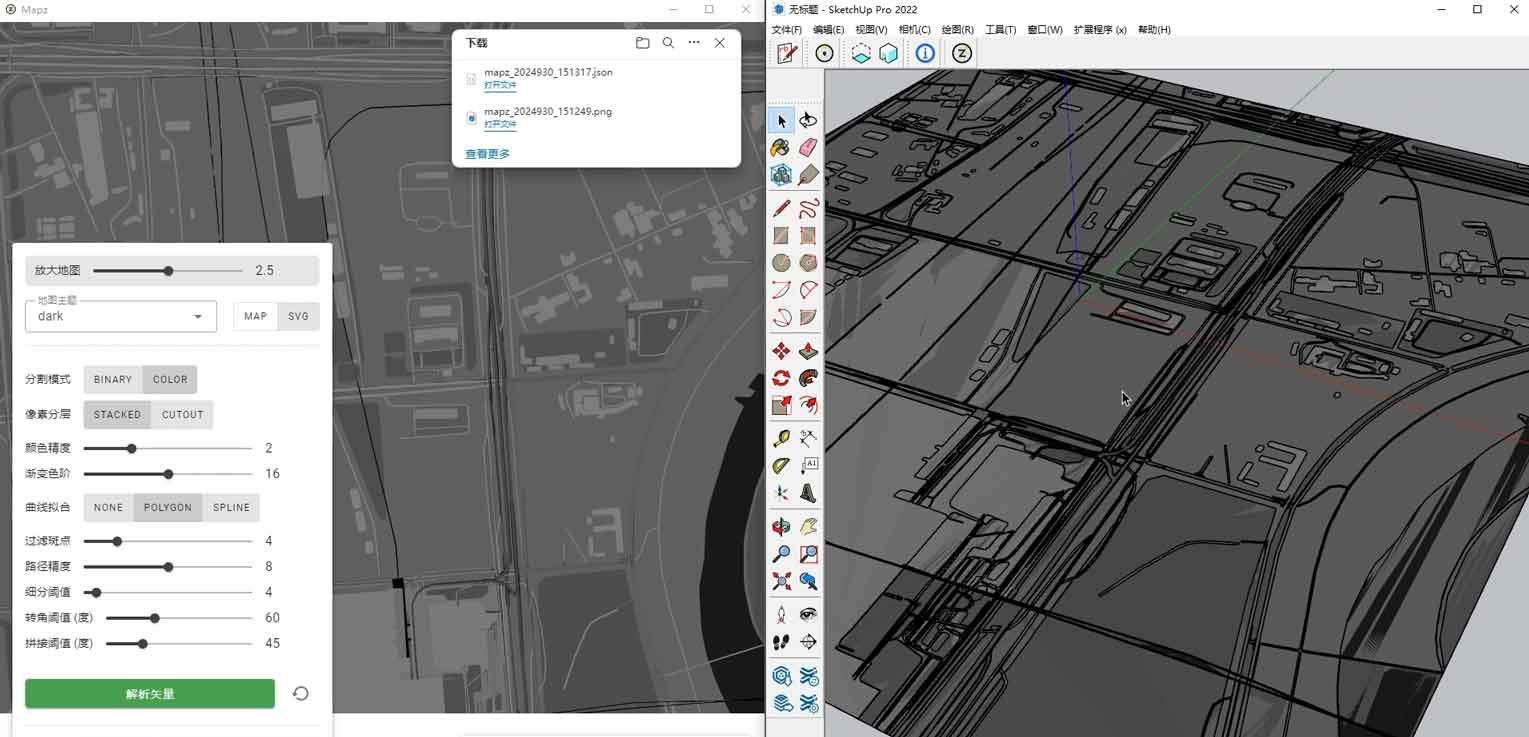Image resolution: width=1529 pixels, height=737 pixels.
Task: Set 曲线拟合 to POLYGON
Action: tap(168, 508)
